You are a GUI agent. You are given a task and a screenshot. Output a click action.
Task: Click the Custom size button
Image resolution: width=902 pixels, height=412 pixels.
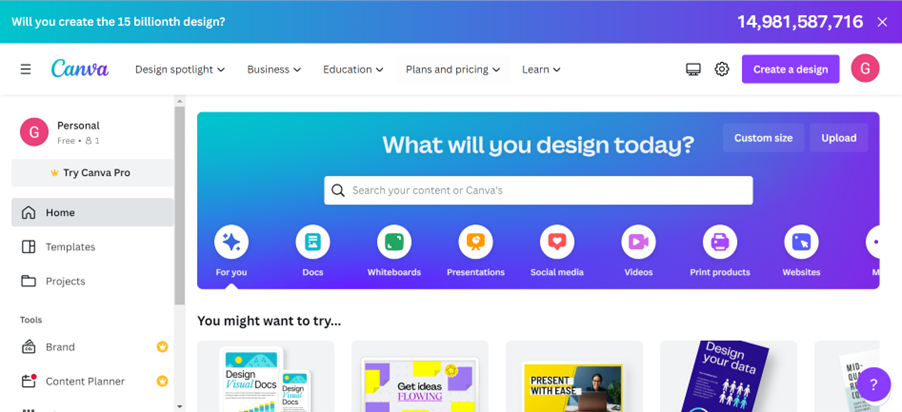coord(763,138)
